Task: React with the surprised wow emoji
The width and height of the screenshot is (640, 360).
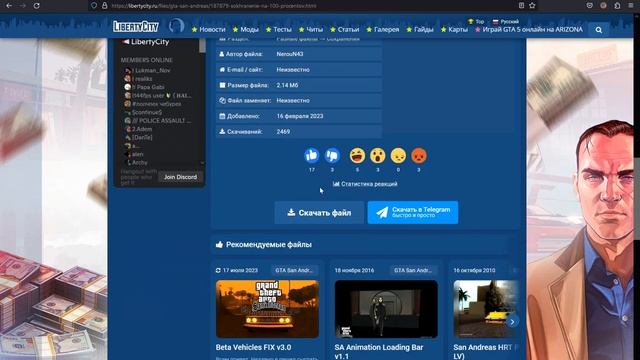Action: pyautogui.click(x=378, y=156)
